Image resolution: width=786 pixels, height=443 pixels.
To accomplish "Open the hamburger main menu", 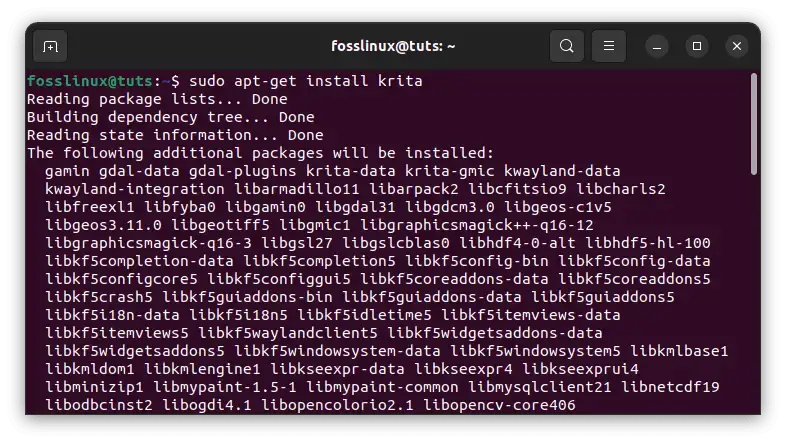I will click(x=609, y=46).
